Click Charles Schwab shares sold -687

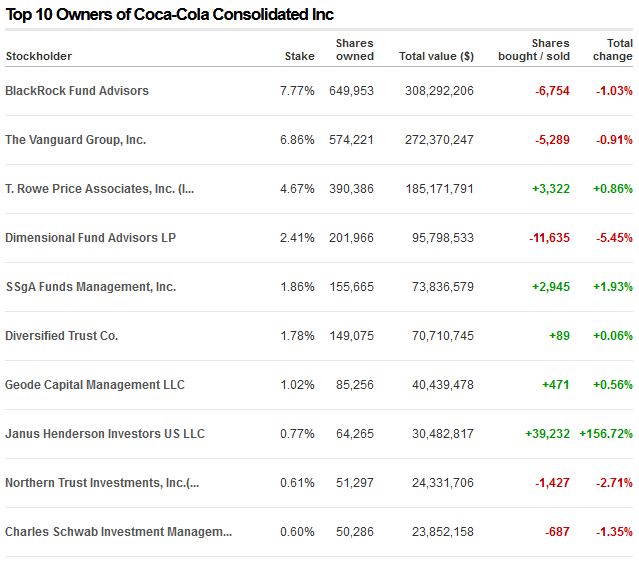[557, 532]
